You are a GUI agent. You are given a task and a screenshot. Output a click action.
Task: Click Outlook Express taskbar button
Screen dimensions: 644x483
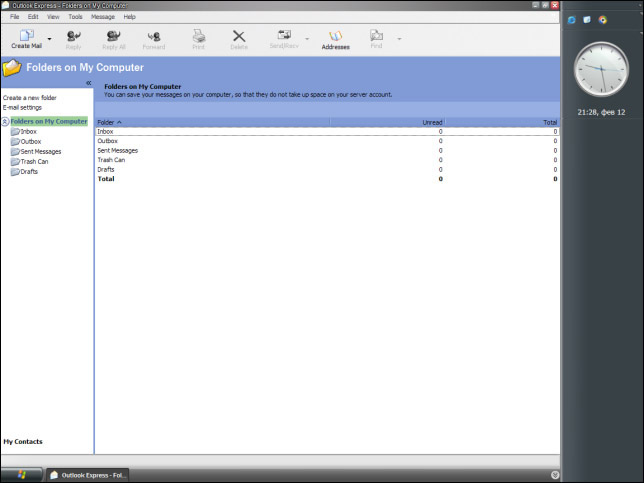coord(87,475)
